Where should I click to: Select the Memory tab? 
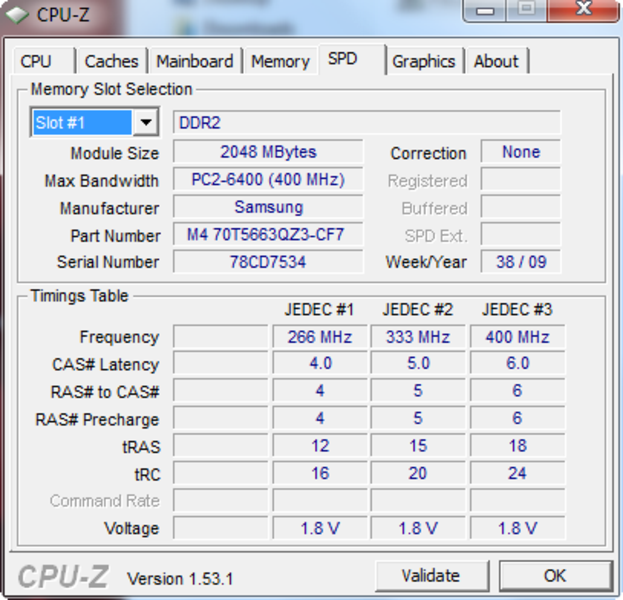pos(281,62)
